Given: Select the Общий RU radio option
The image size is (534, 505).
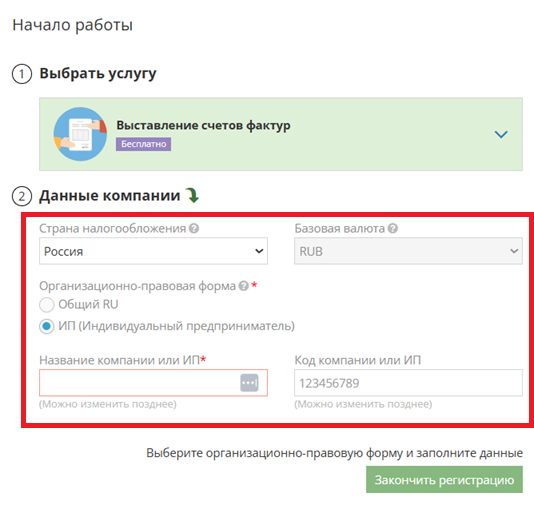Looking at the screenshot, I should click(x=47, y=305).
